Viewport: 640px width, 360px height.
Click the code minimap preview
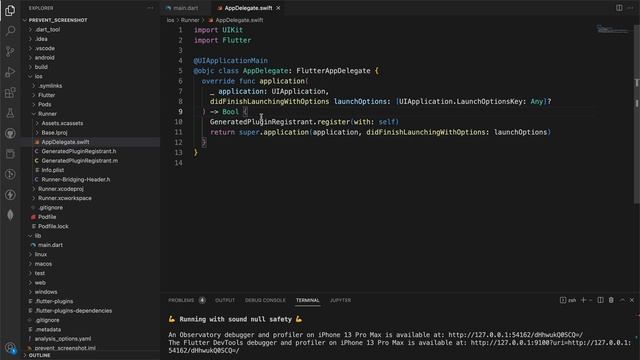click(x=612, y=30)
